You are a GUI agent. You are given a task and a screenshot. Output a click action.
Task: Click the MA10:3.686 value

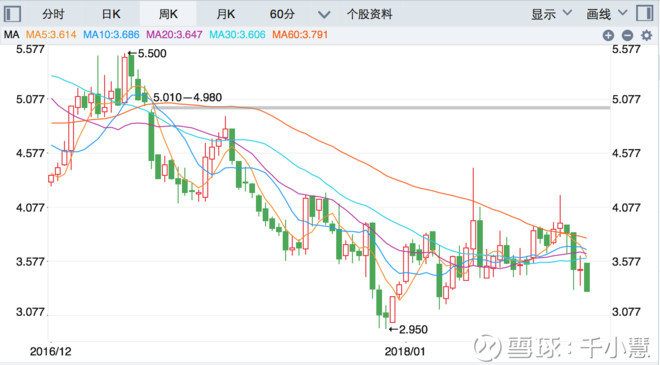(111, 35)
